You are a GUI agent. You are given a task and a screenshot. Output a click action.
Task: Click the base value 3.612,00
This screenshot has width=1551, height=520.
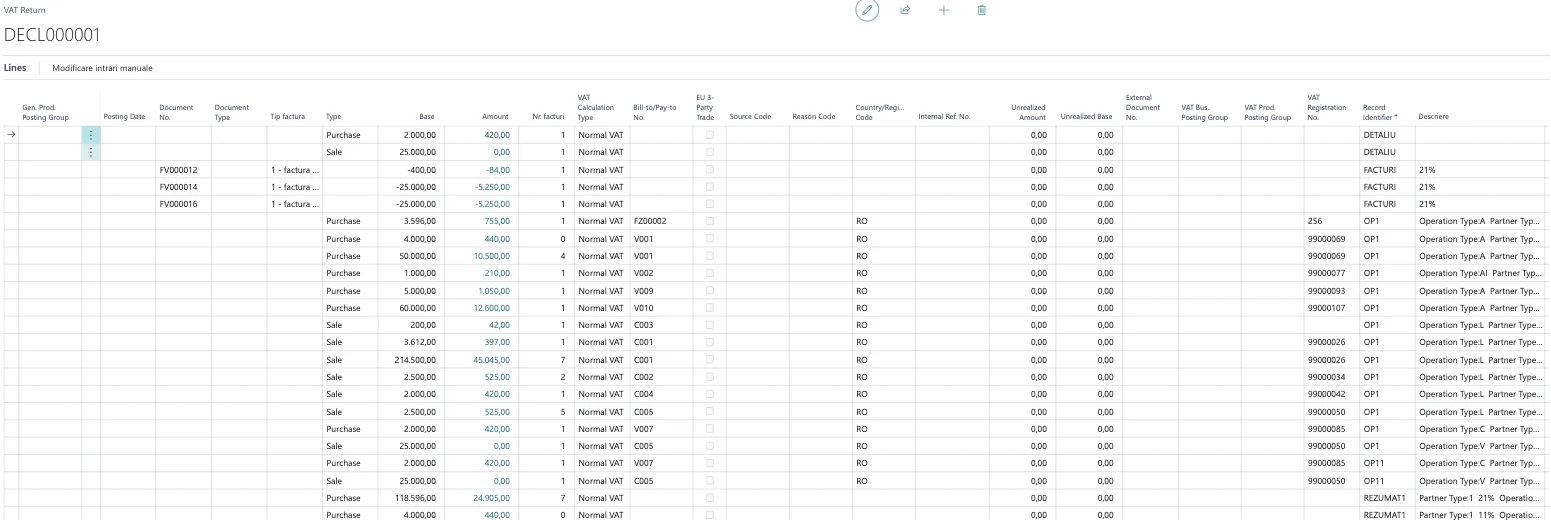pos(420,342)
